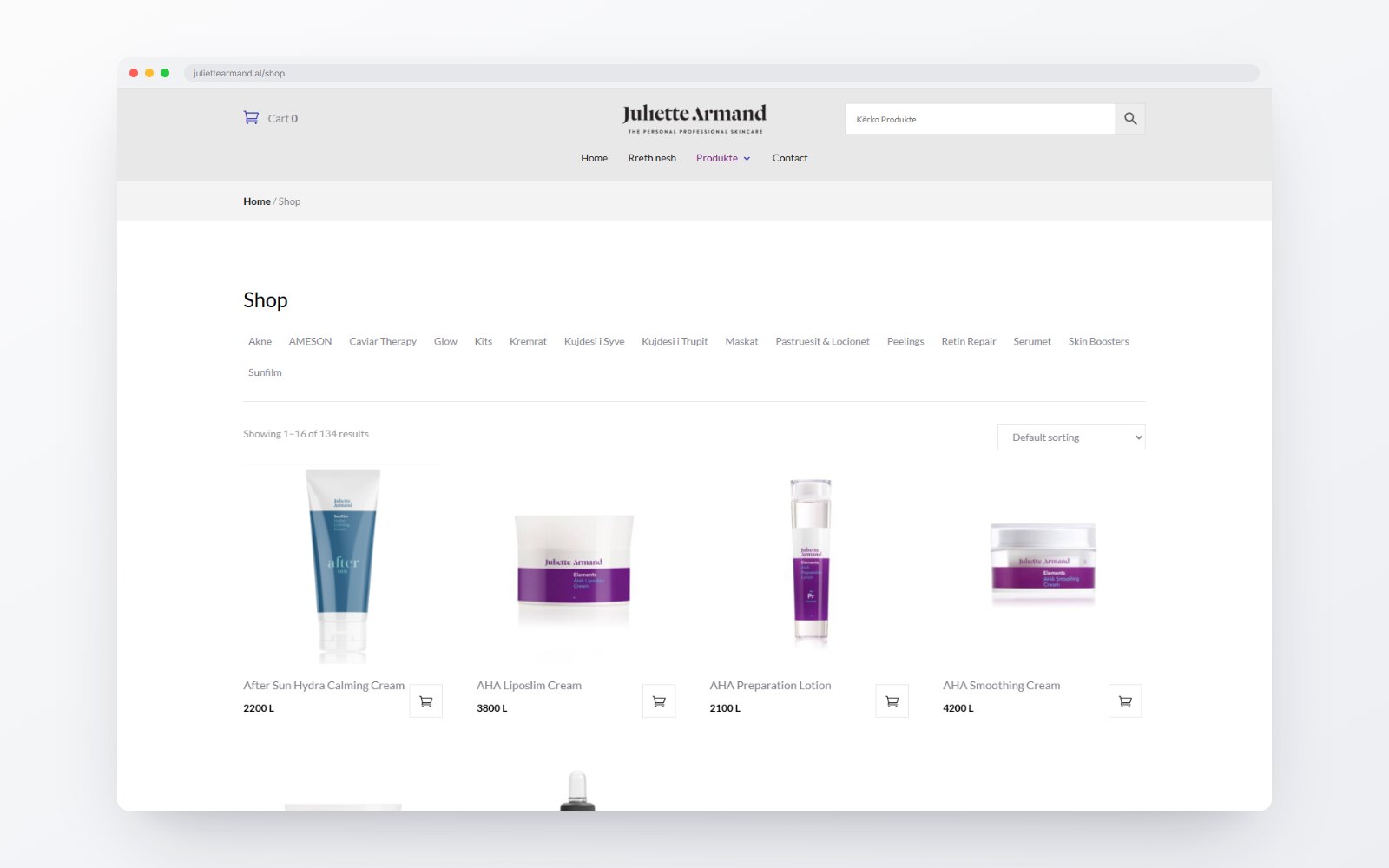Add After Sun Hydra Calming Cream to cart
Image resolution: width=1389 pixels, height=868 pixels.
[426, 701]
